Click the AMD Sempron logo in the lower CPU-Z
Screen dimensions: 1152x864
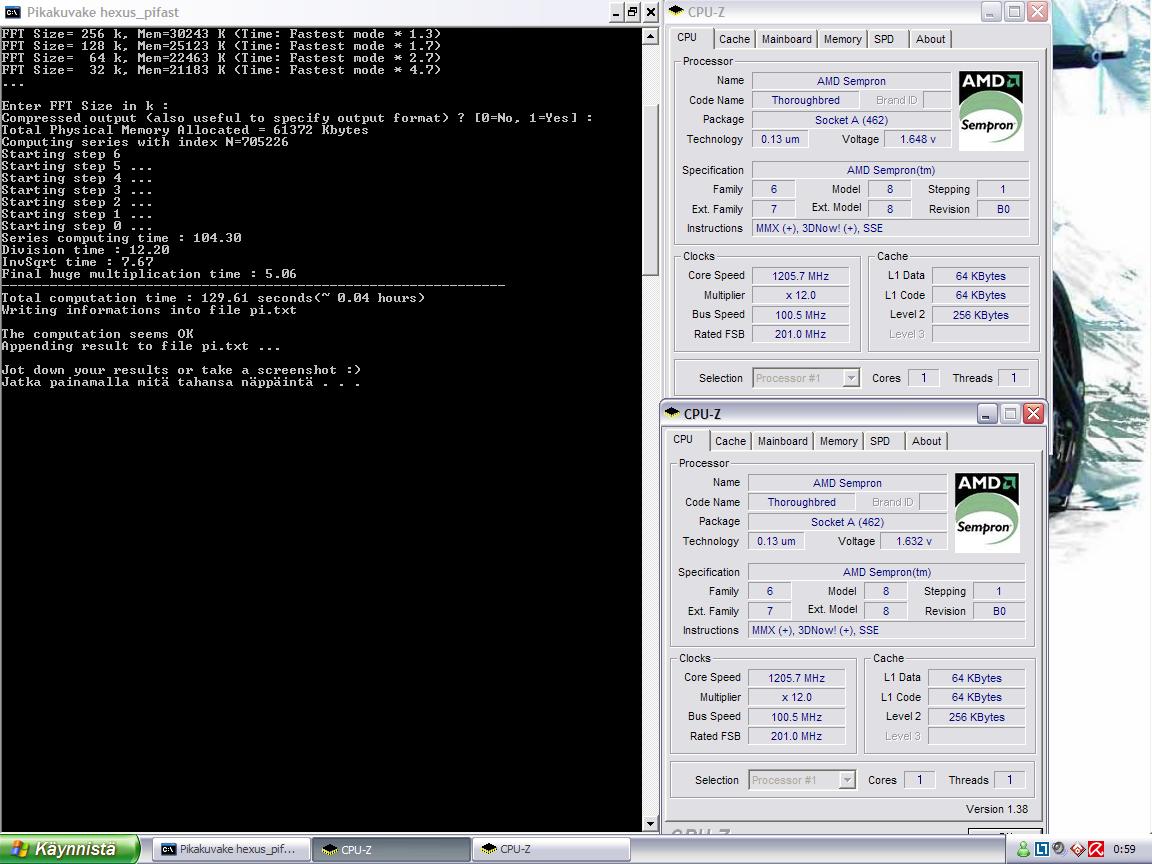pyautogui.click(x=987, y=512)
